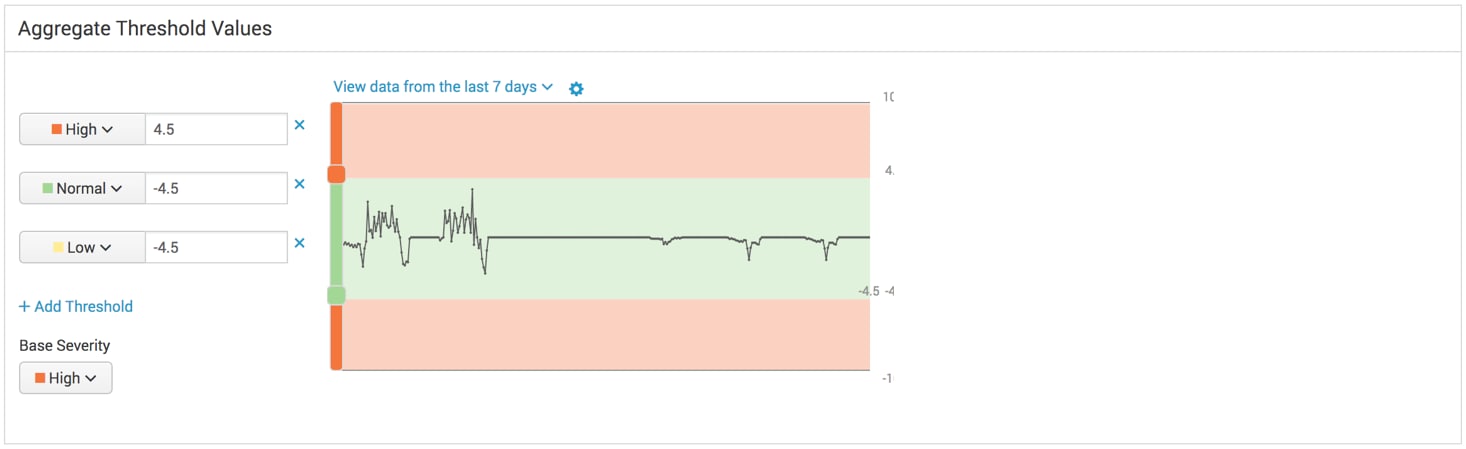The image size is (1466, 449).
Task: Focus the Normal threshold value field
Action: pos(216,188)
